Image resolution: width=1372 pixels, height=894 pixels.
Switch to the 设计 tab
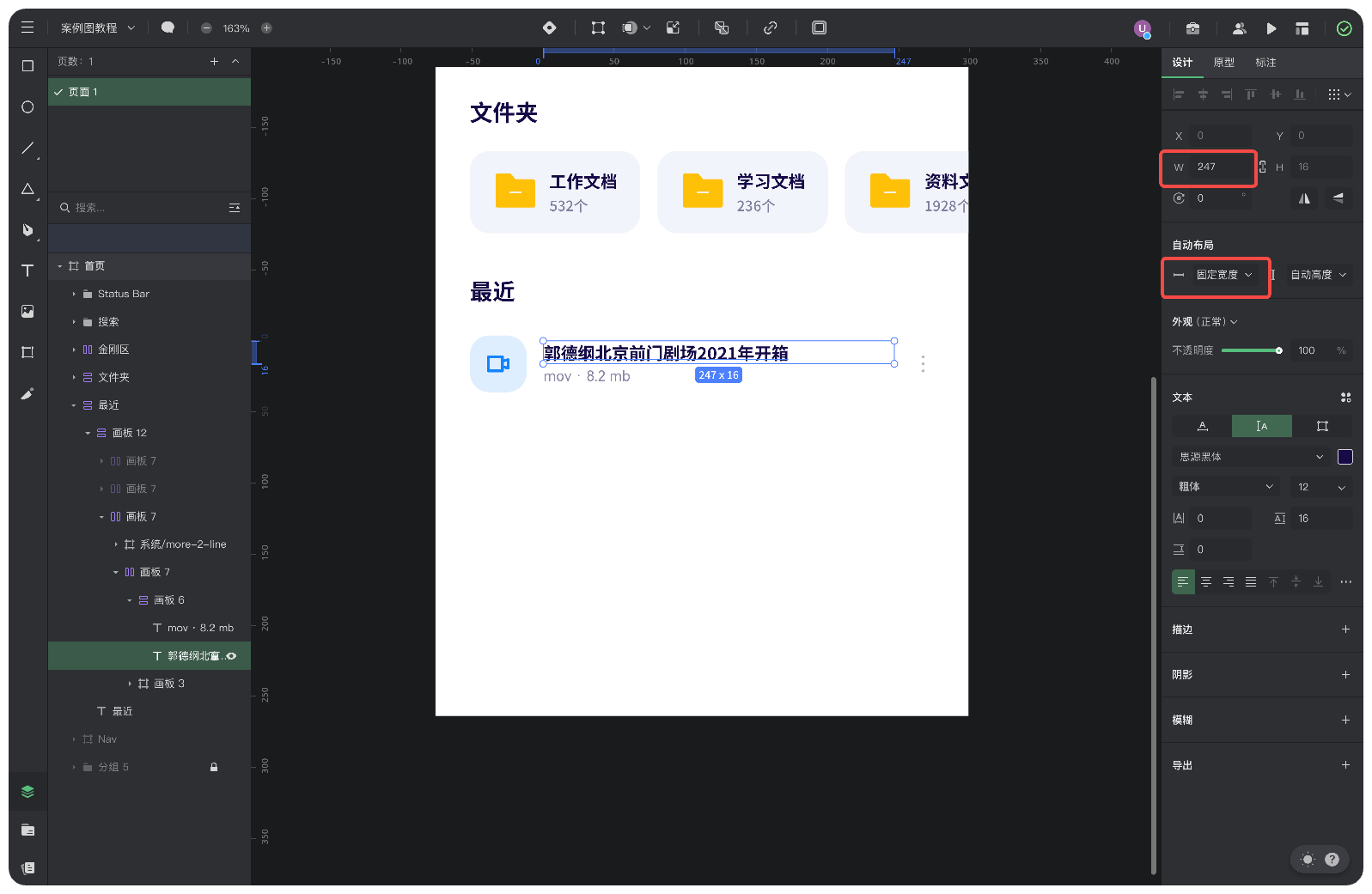1182,63
